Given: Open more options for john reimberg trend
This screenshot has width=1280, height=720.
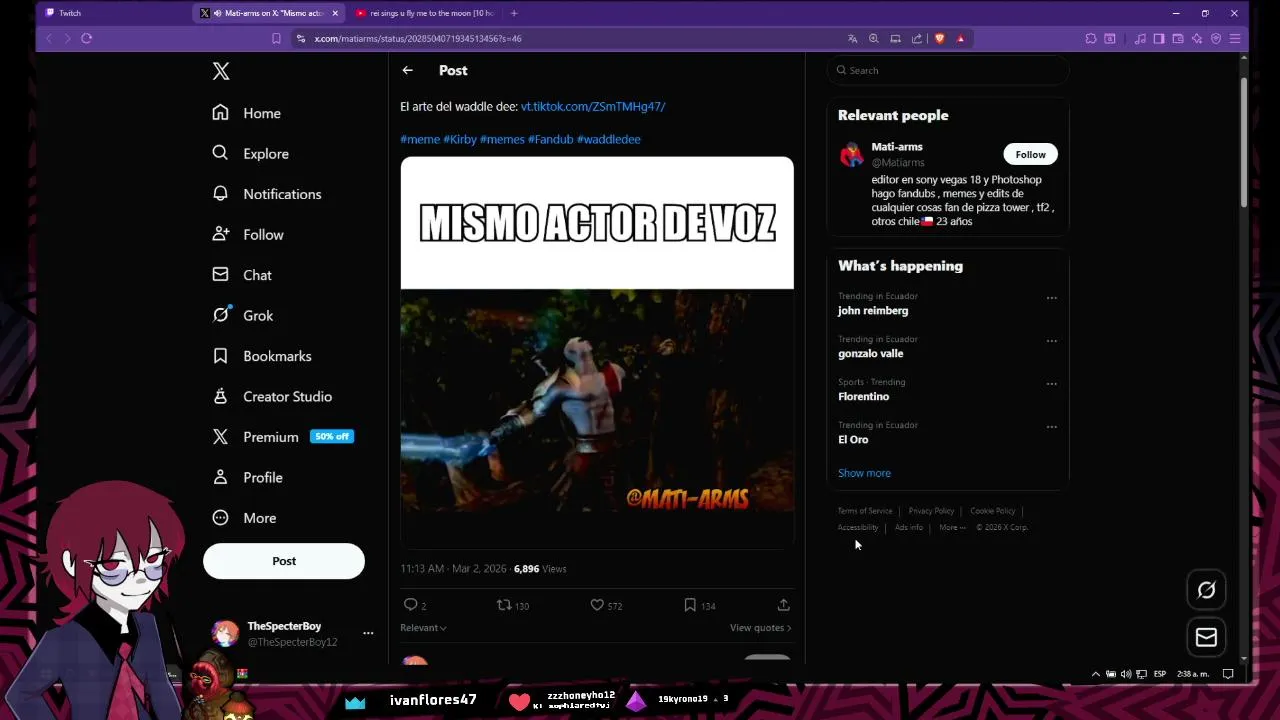Looking at the screenshot, I should coord(1051,298).
